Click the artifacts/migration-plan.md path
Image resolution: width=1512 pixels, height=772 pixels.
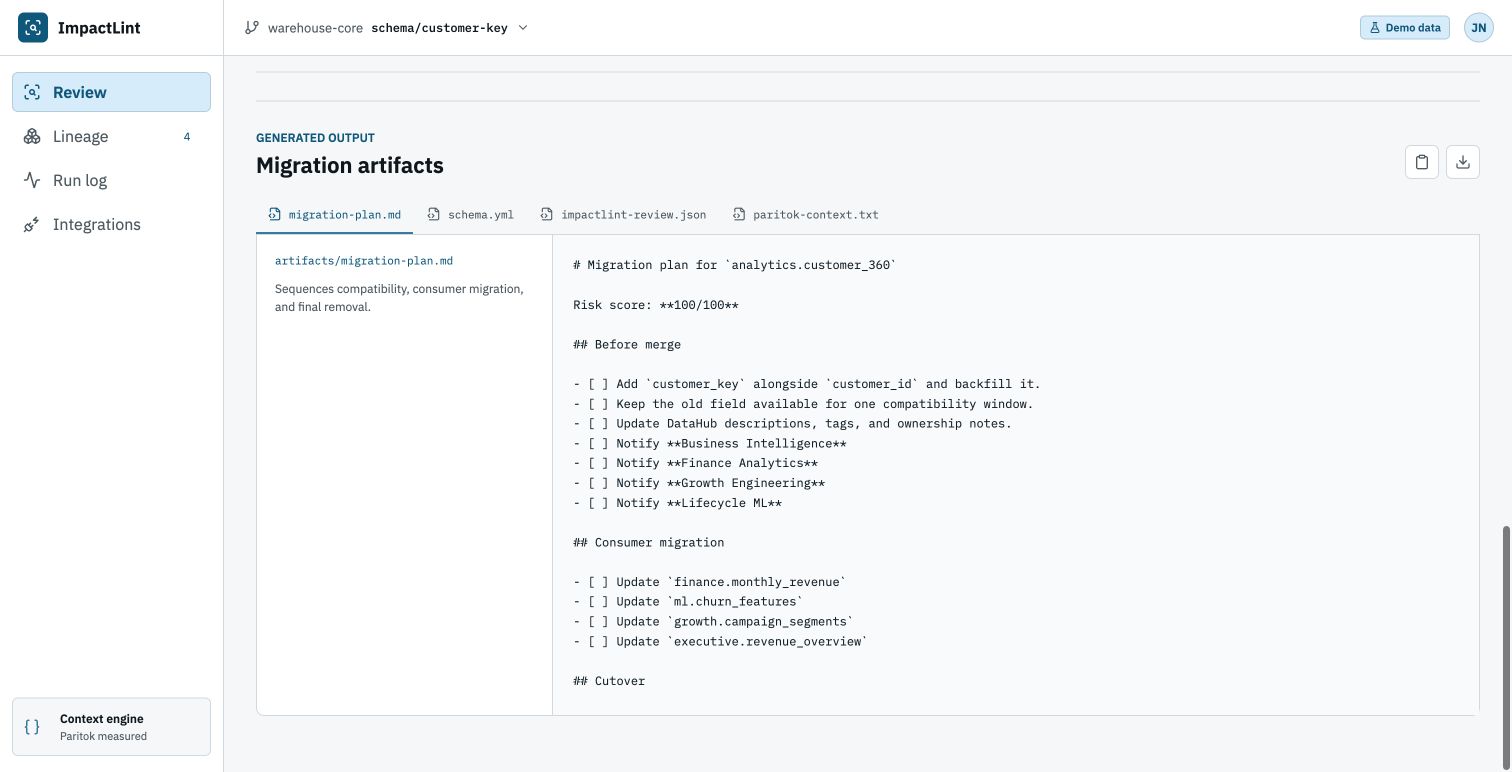(364, 261)
